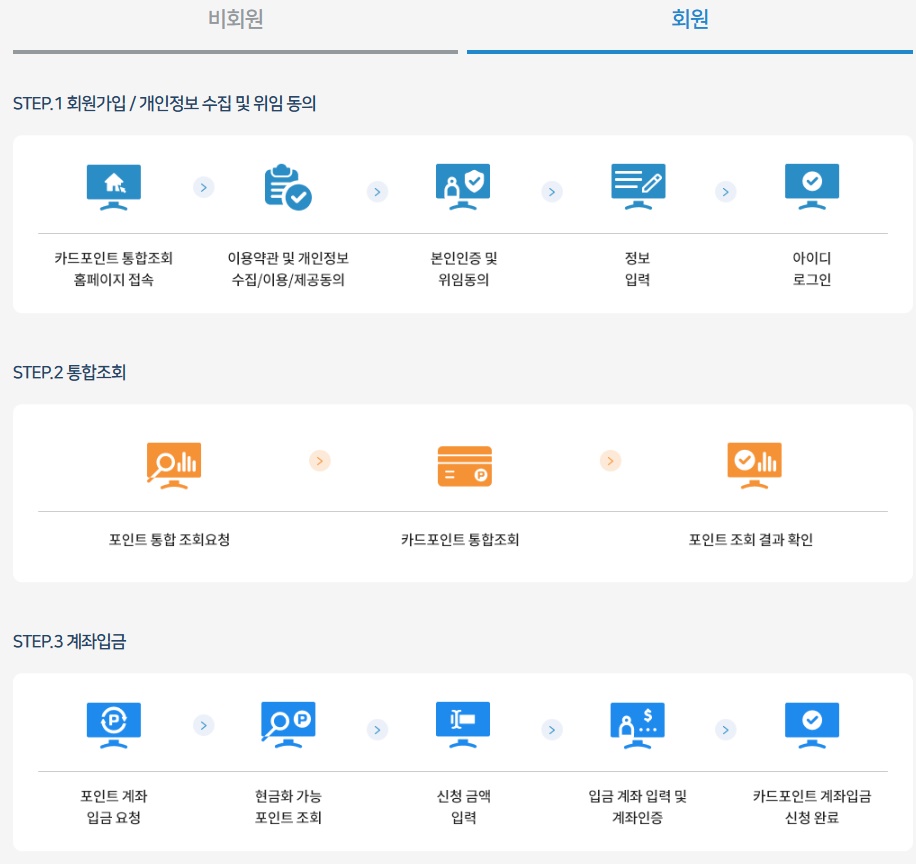Click the lock and shield icon for 본인인증

[463, 187]
